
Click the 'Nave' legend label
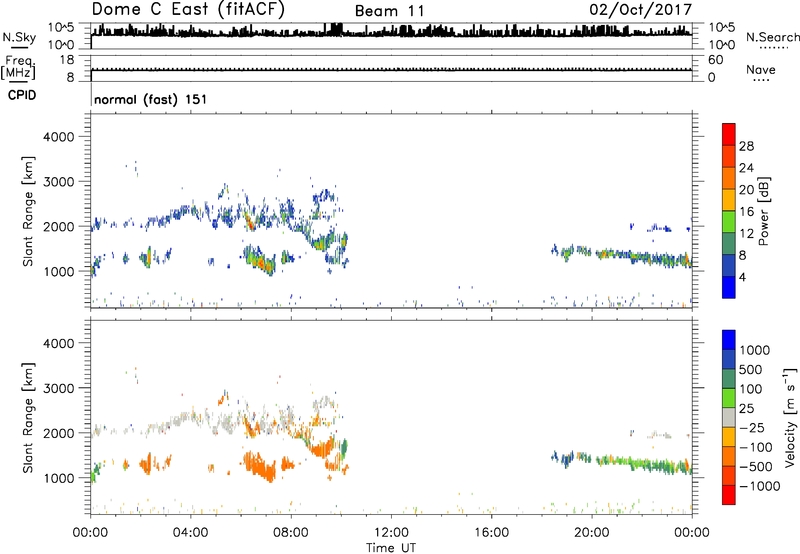[x=760, y=70]
